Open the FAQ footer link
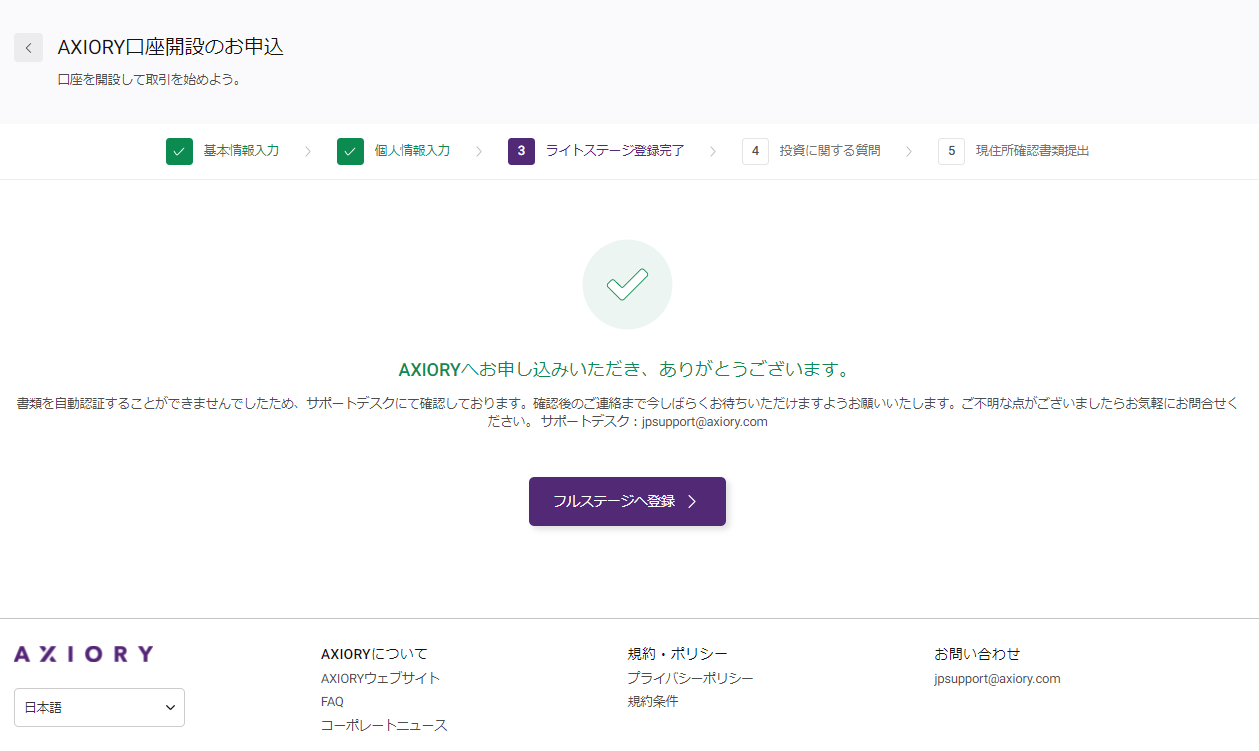Screen dimensions: 1259x751 (x=332, y=702)
